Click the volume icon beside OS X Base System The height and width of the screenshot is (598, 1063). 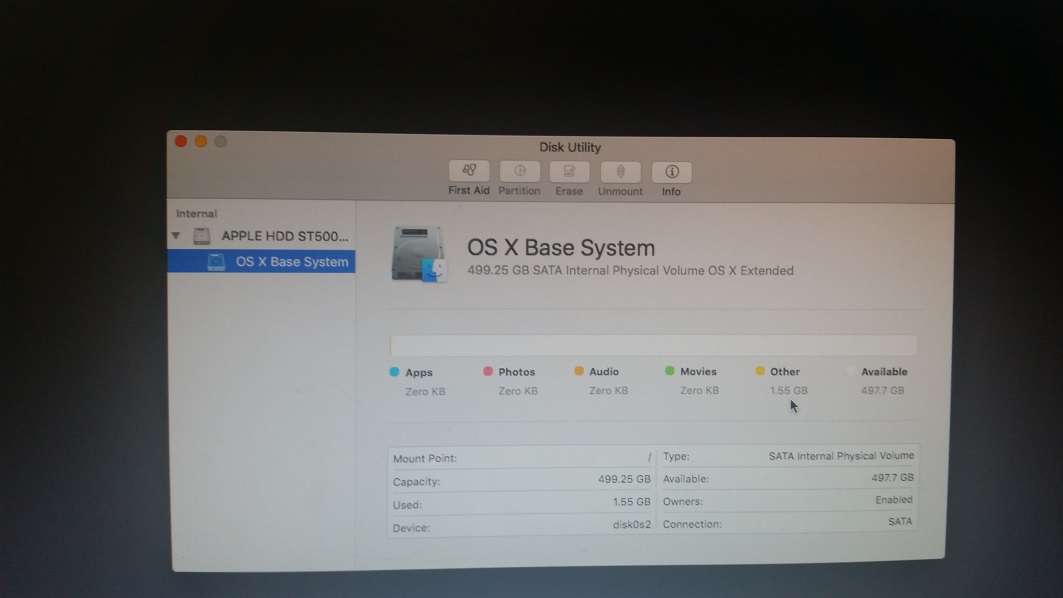(216, 262)
